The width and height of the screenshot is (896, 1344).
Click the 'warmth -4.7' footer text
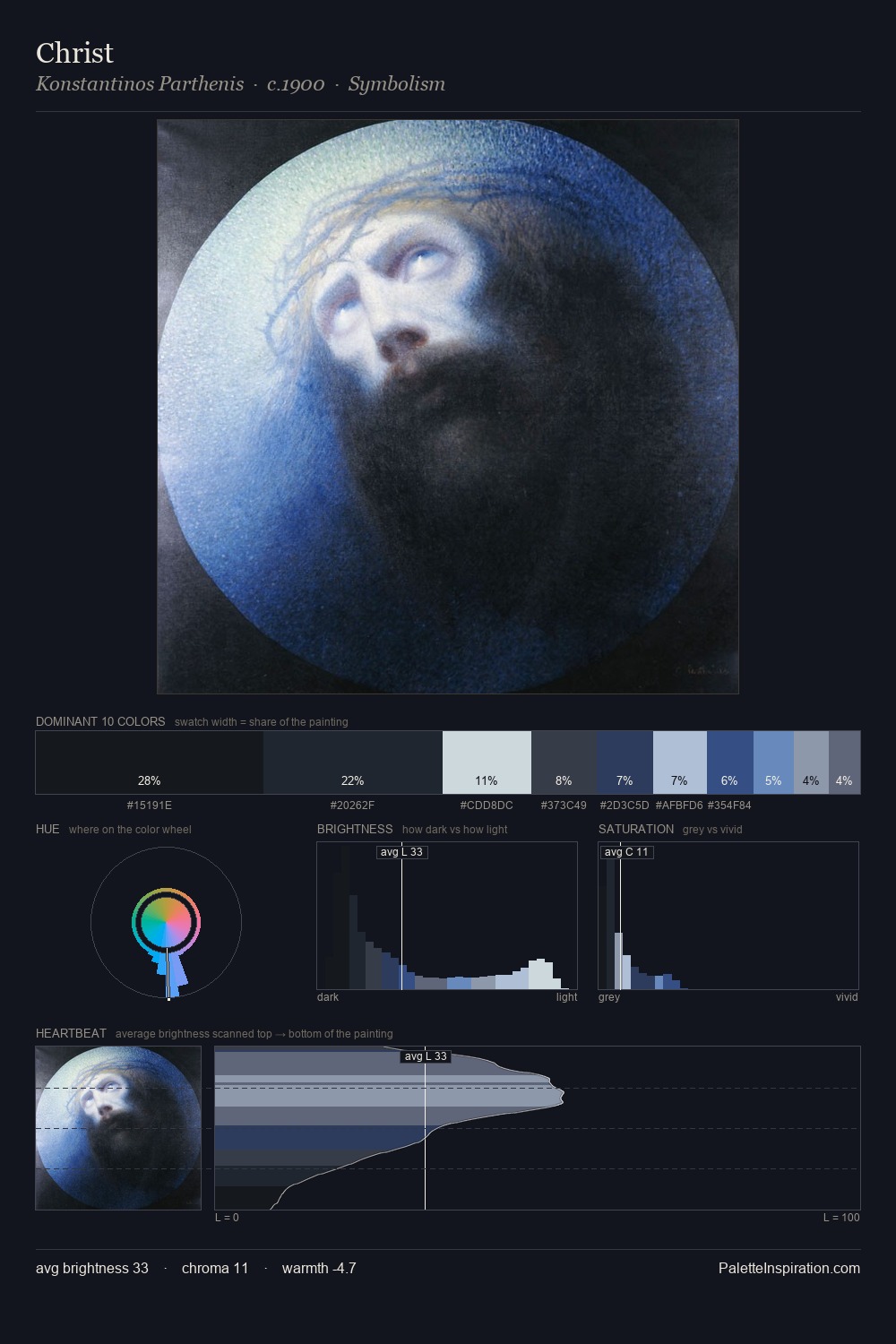point(319,1269)
